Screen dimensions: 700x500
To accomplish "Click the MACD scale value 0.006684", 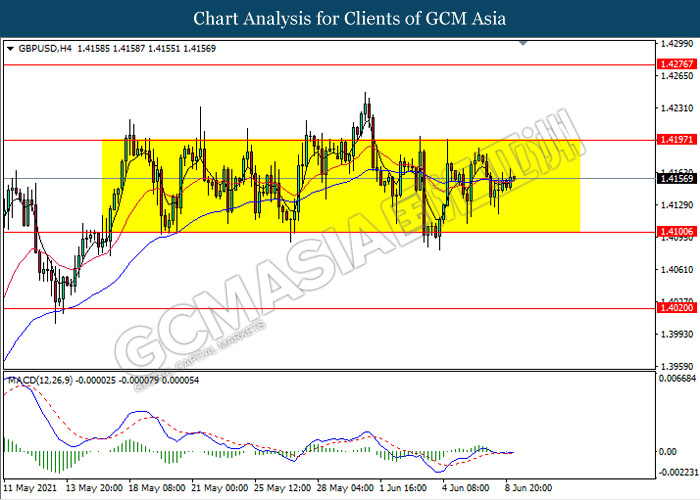I will [x=677, y=378].
